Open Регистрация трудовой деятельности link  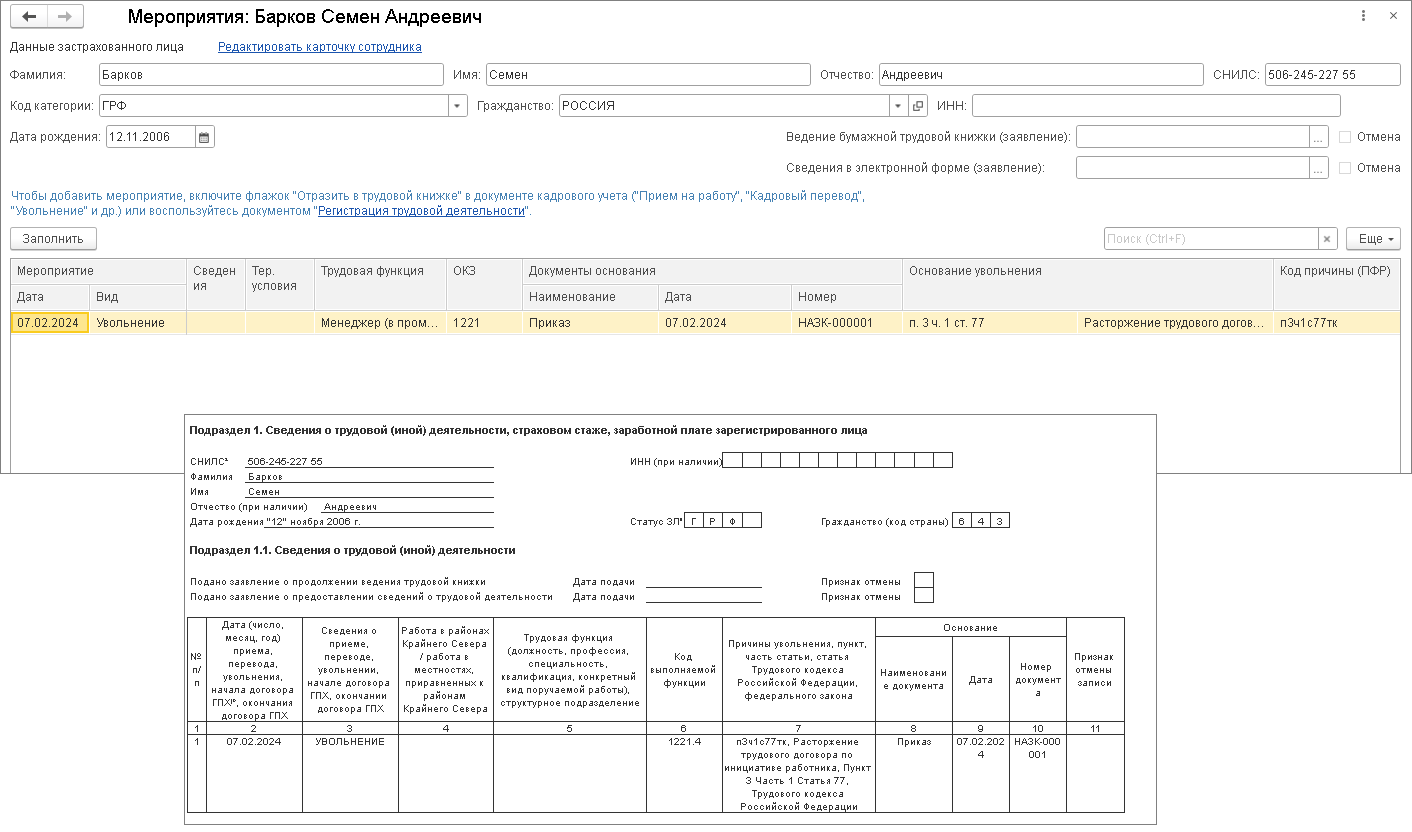tap(421, 211)
